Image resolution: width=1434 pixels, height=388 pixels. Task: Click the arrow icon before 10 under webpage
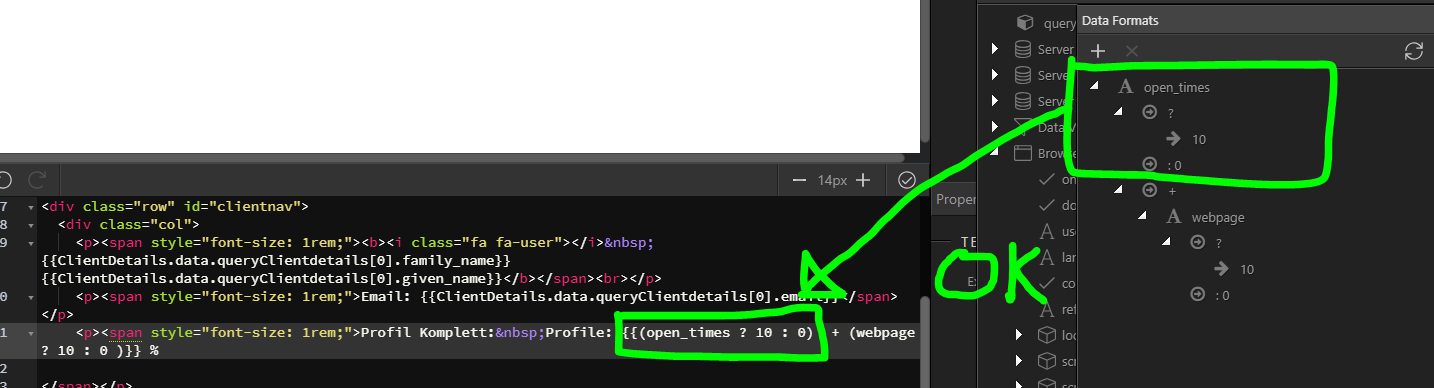point(1222,269)
